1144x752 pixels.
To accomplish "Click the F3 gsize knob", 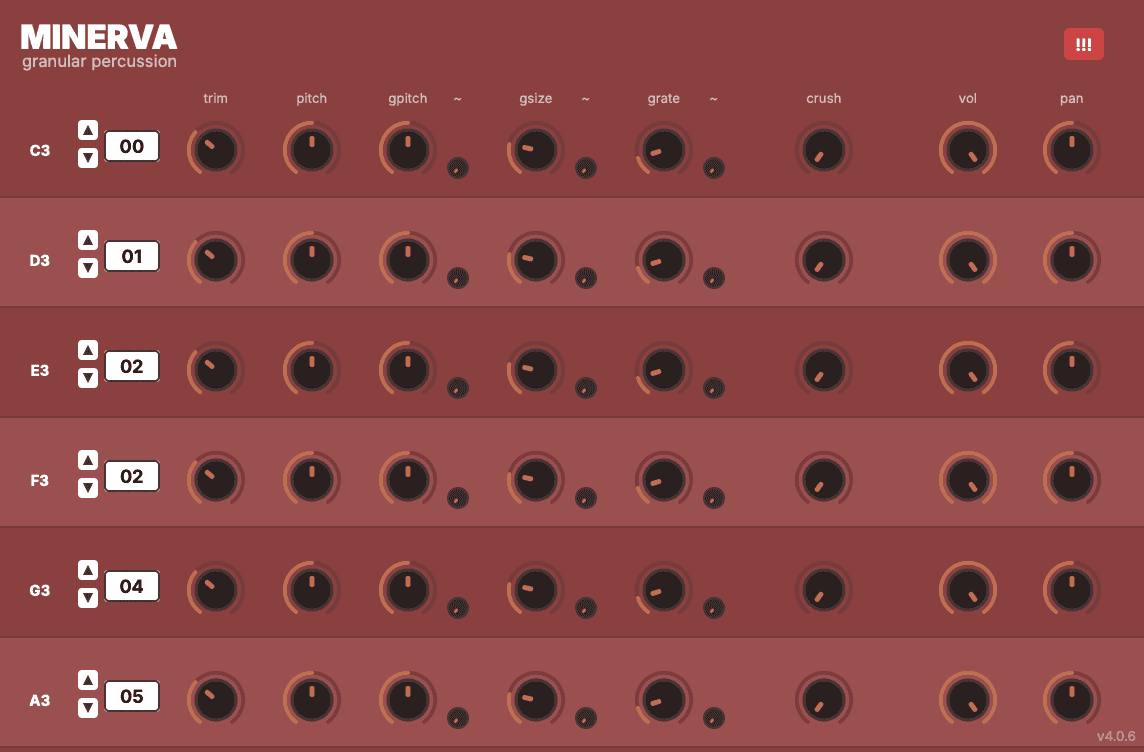I will tap(536, 480).
